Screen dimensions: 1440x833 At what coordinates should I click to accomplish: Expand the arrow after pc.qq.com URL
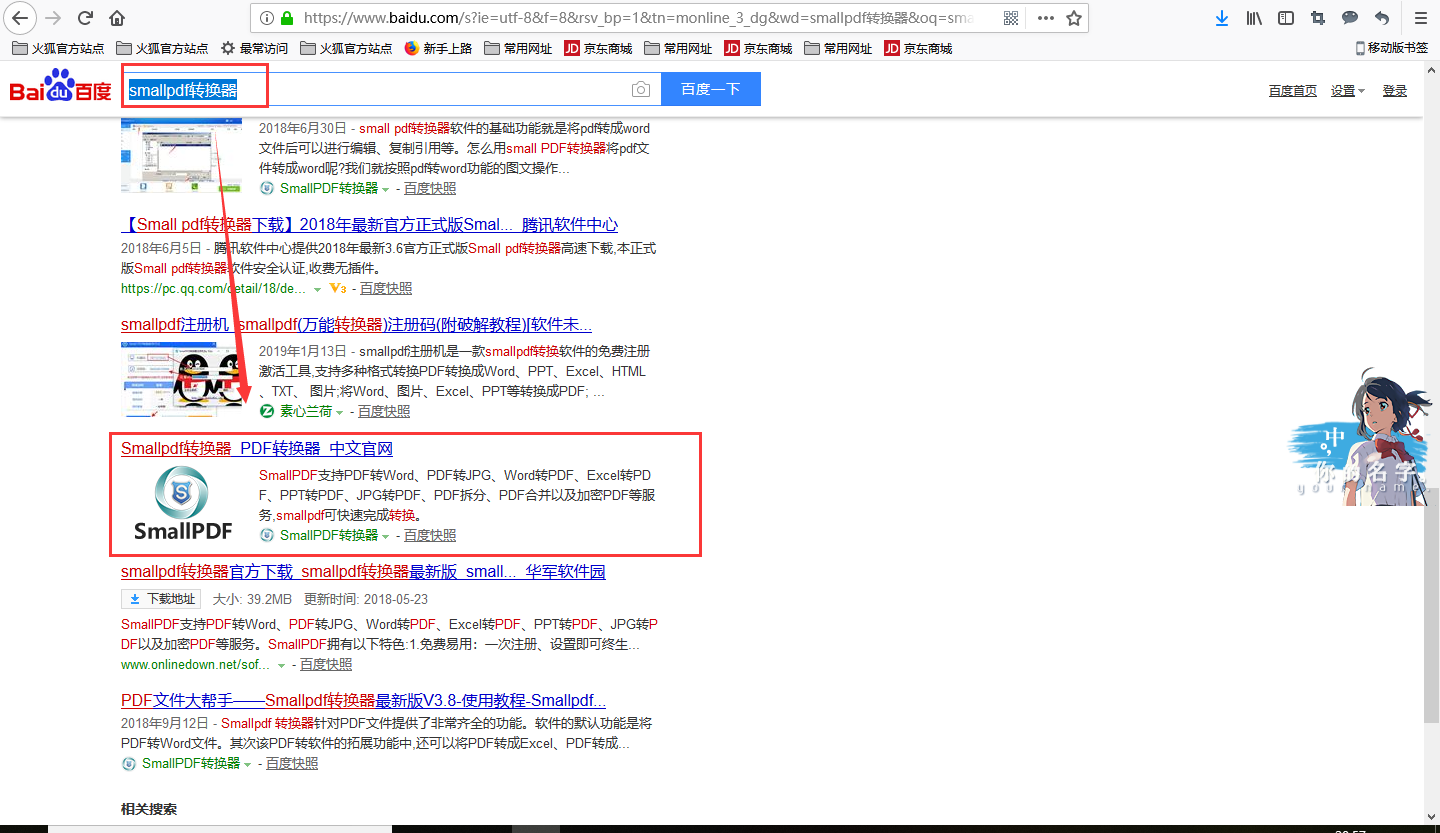pos(318,289)
